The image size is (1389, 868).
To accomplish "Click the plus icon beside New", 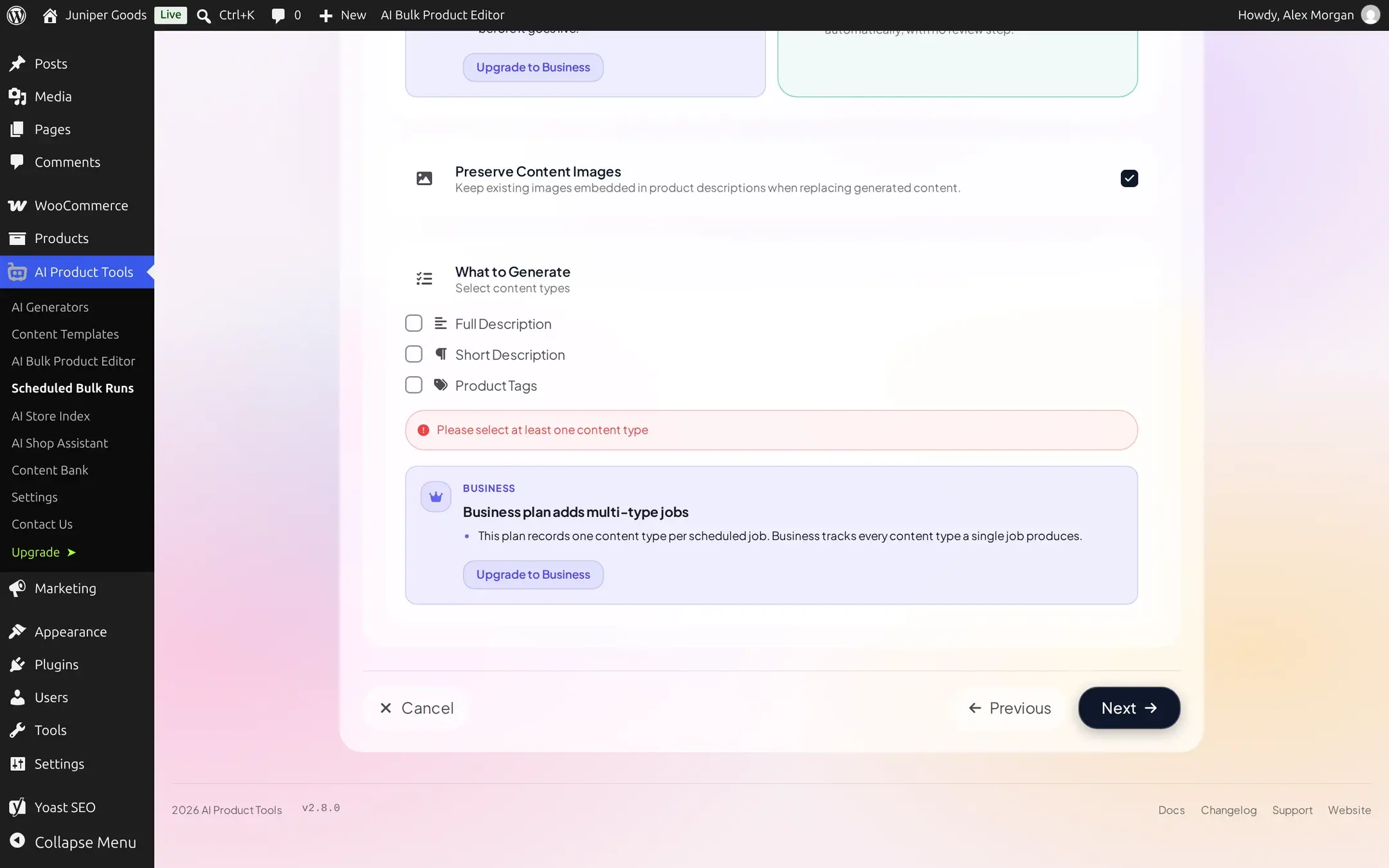I will [x=326, y=15].
